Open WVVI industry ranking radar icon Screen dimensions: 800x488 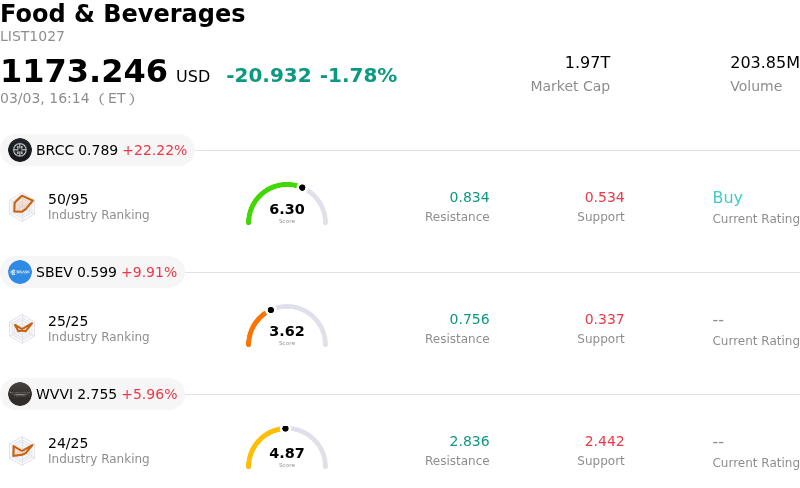[x=22, y=449]
